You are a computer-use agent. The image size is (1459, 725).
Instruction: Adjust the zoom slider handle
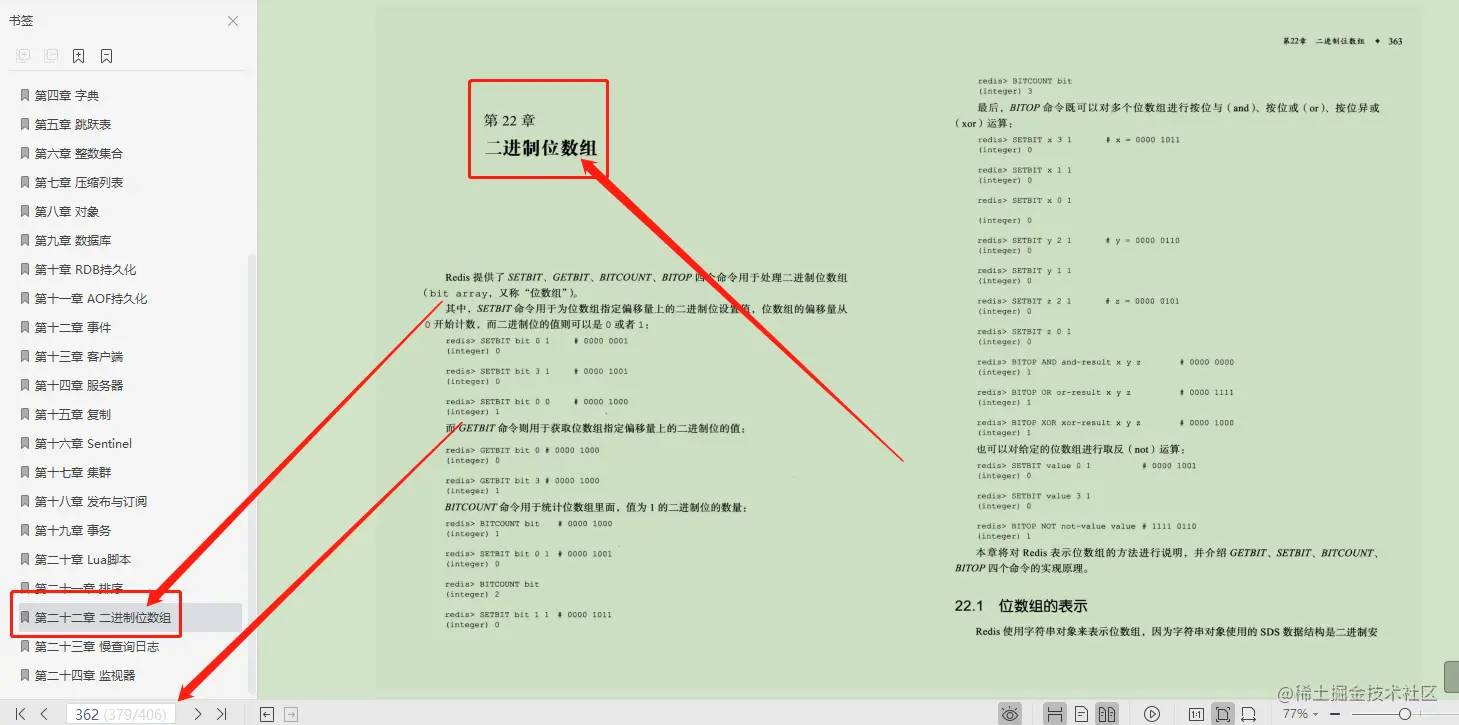[1405, 714]
